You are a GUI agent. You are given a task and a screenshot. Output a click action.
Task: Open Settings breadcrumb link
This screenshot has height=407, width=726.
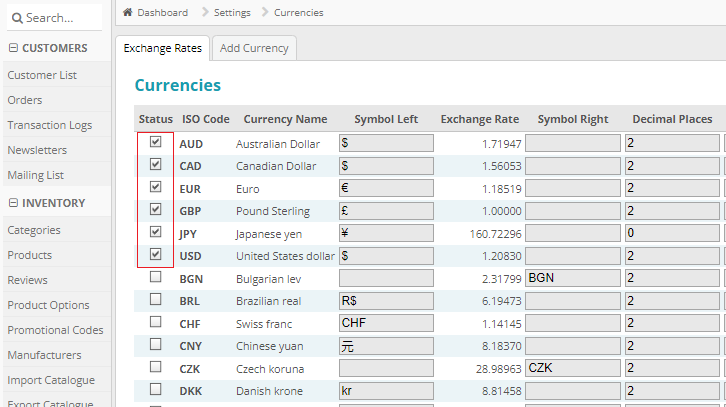[x=232, y=13]
